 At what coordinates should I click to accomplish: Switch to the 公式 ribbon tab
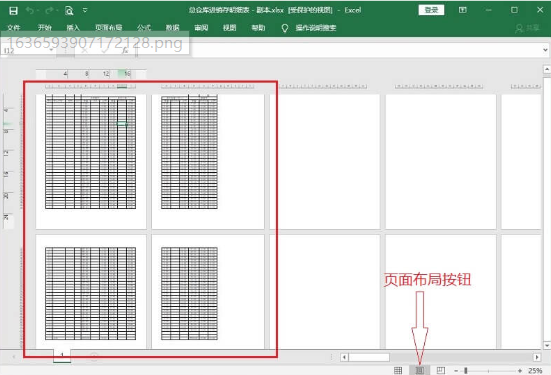144,27
